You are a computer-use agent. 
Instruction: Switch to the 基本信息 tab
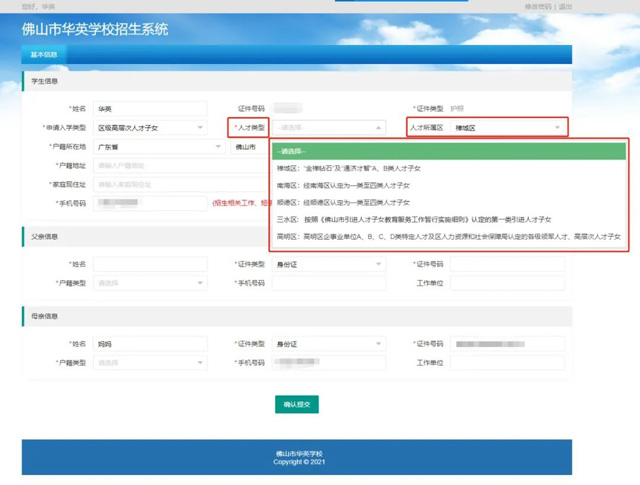(x=44, y=55)
